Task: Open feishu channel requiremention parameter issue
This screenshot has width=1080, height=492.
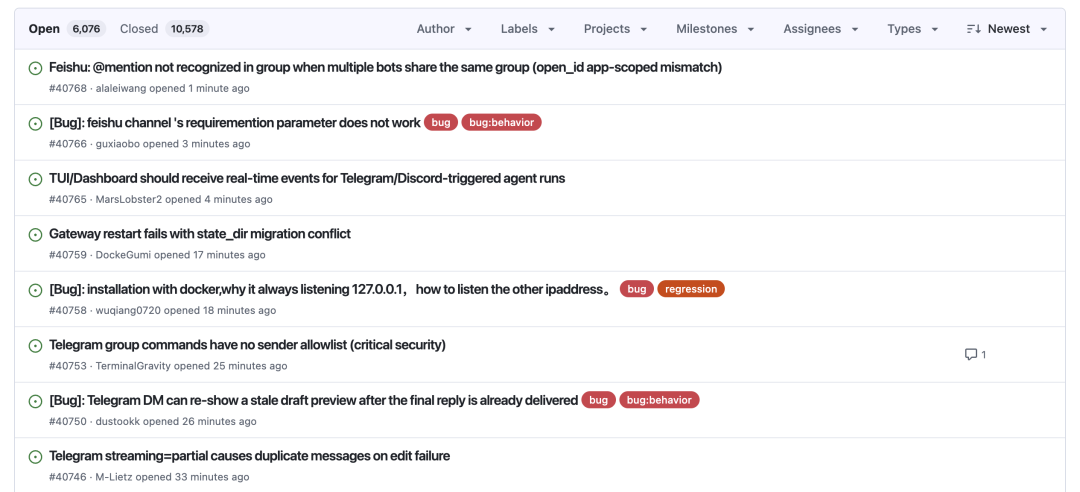Action: [234, 123]
